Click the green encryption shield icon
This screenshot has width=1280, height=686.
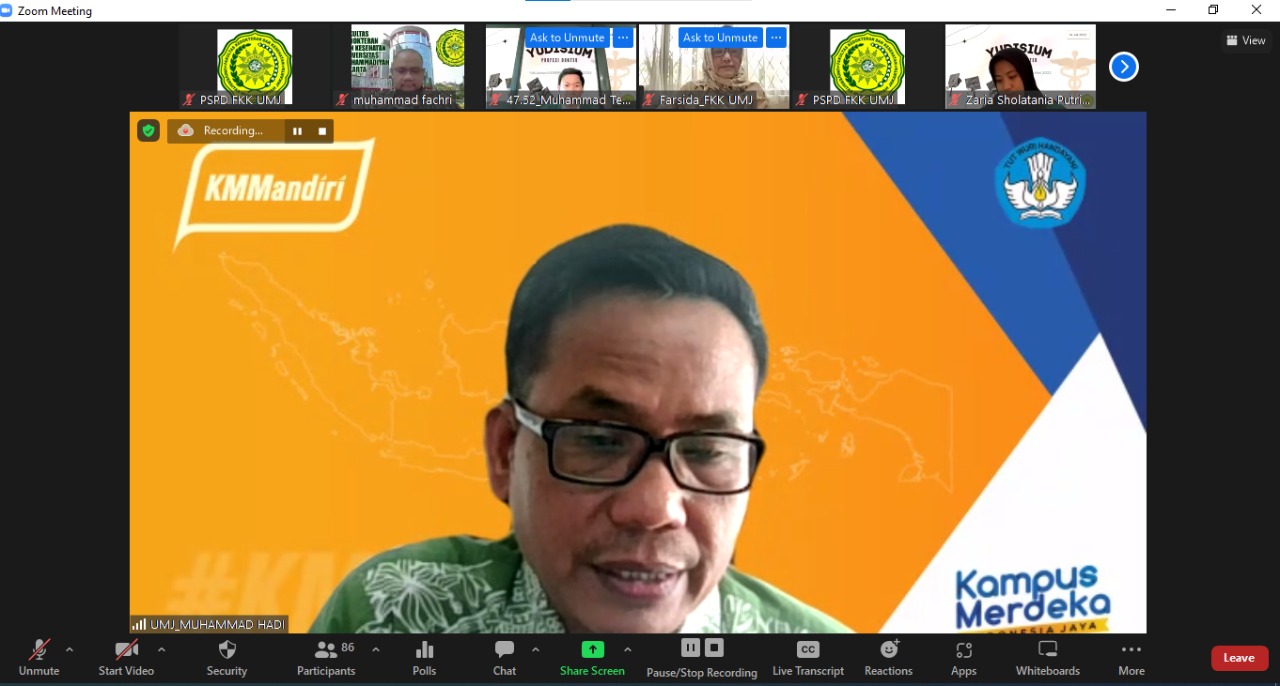click(x=148, y=131)
